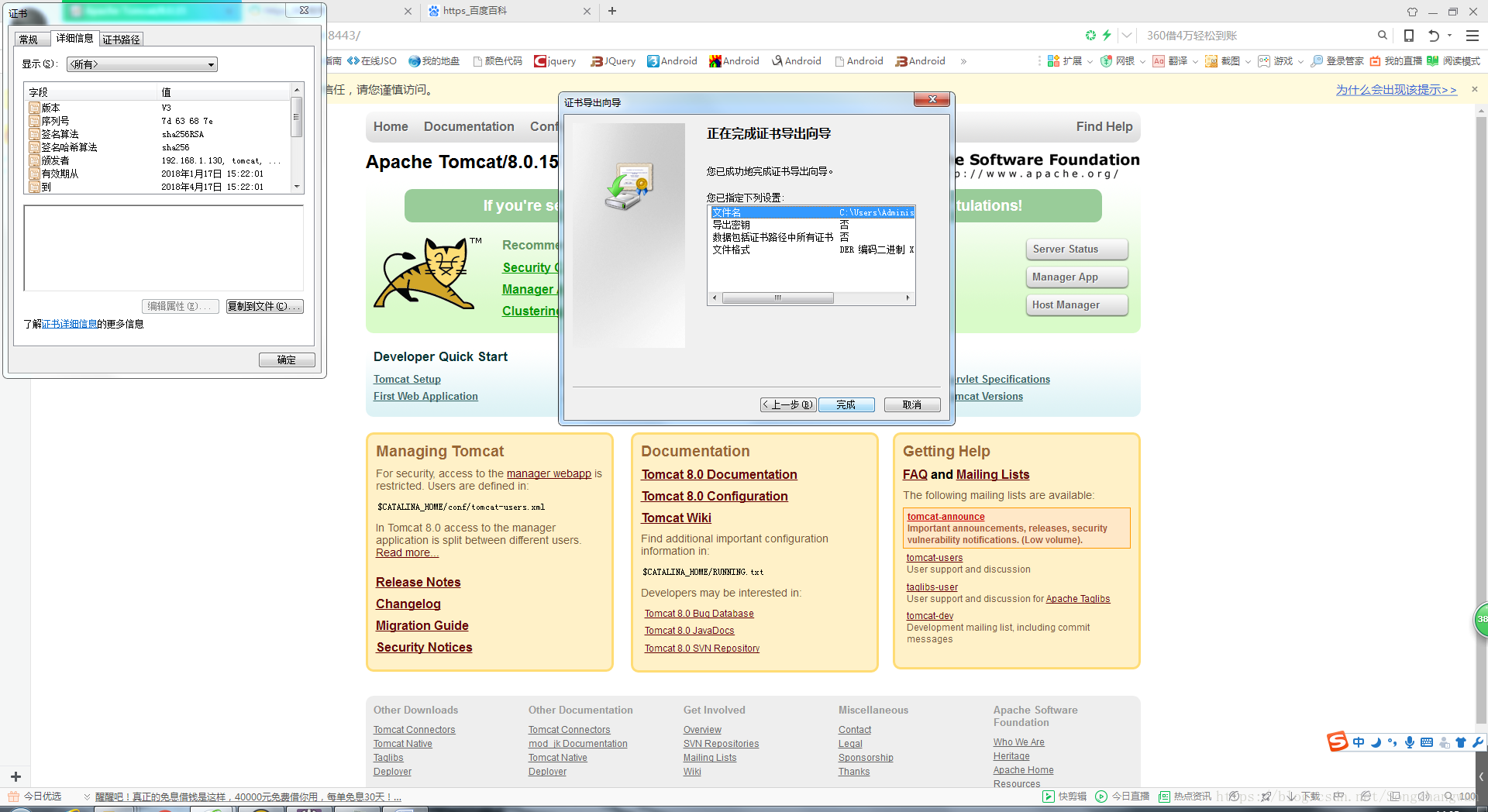1488x812 pixels.
Task: Click 取消 cancel button in wizard
Action: 912,404
